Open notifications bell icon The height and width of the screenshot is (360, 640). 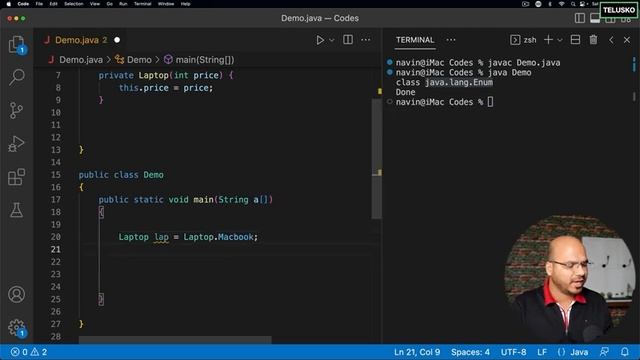(x=625, y=352)
